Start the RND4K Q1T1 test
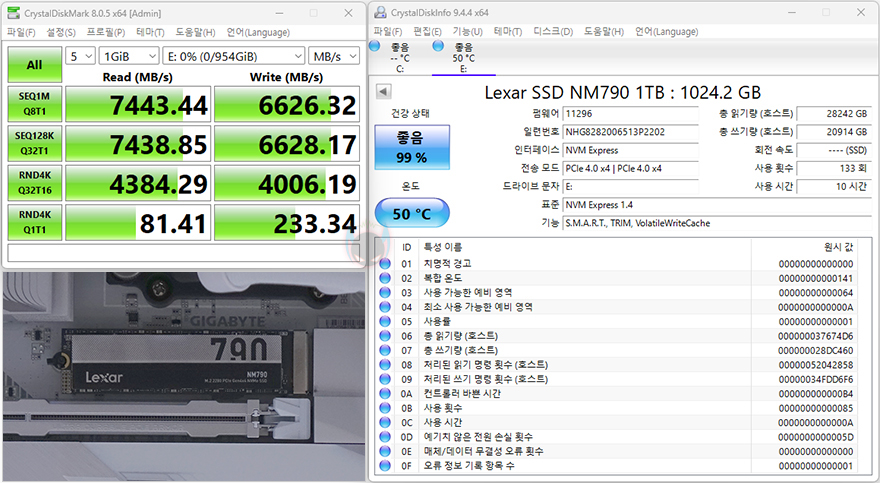Image resolution: width=880 pixels, height=483 pixels. pyautogui.click(x=35, y=222)
